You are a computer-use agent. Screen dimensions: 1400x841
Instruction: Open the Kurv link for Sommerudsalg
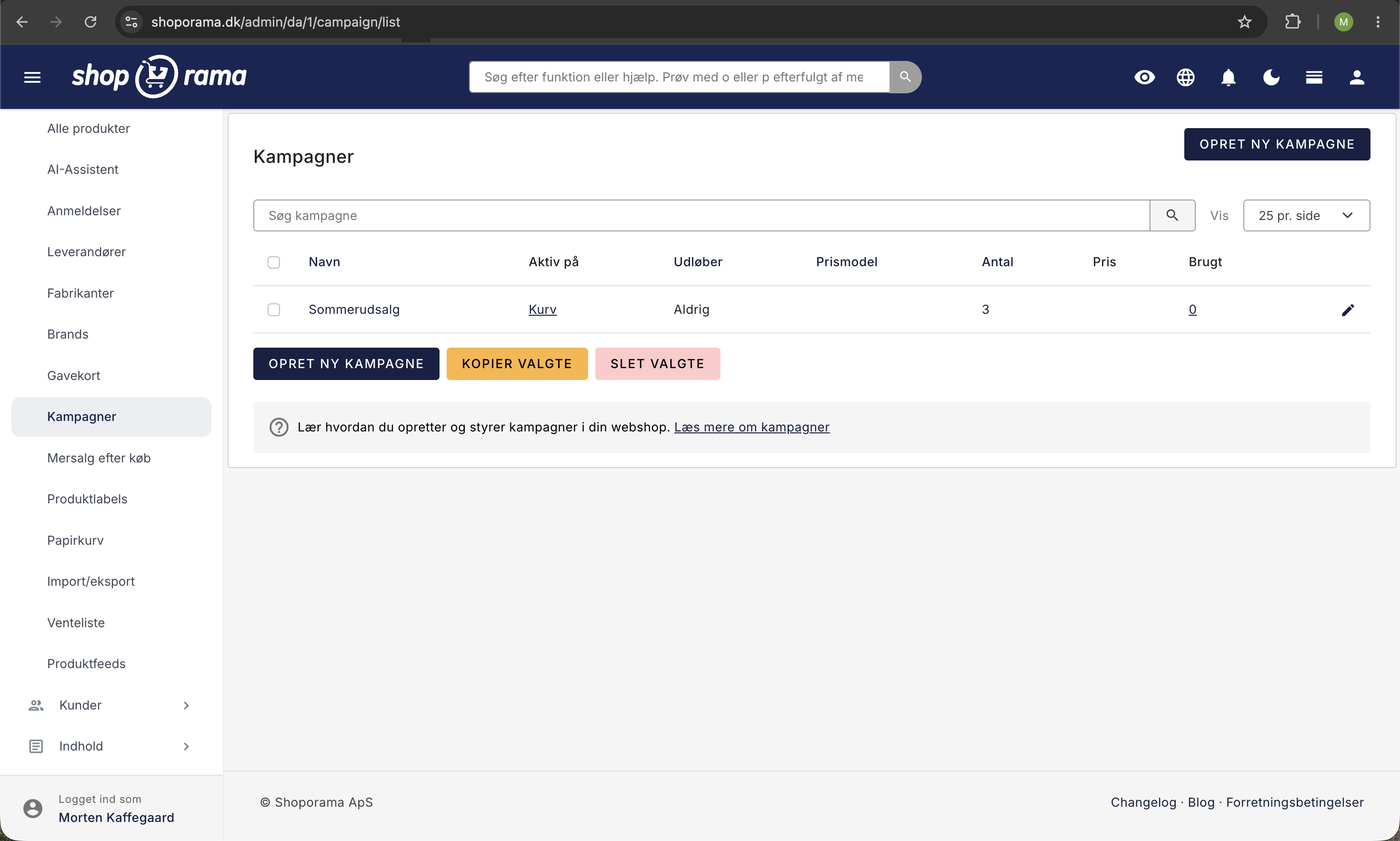542,310
